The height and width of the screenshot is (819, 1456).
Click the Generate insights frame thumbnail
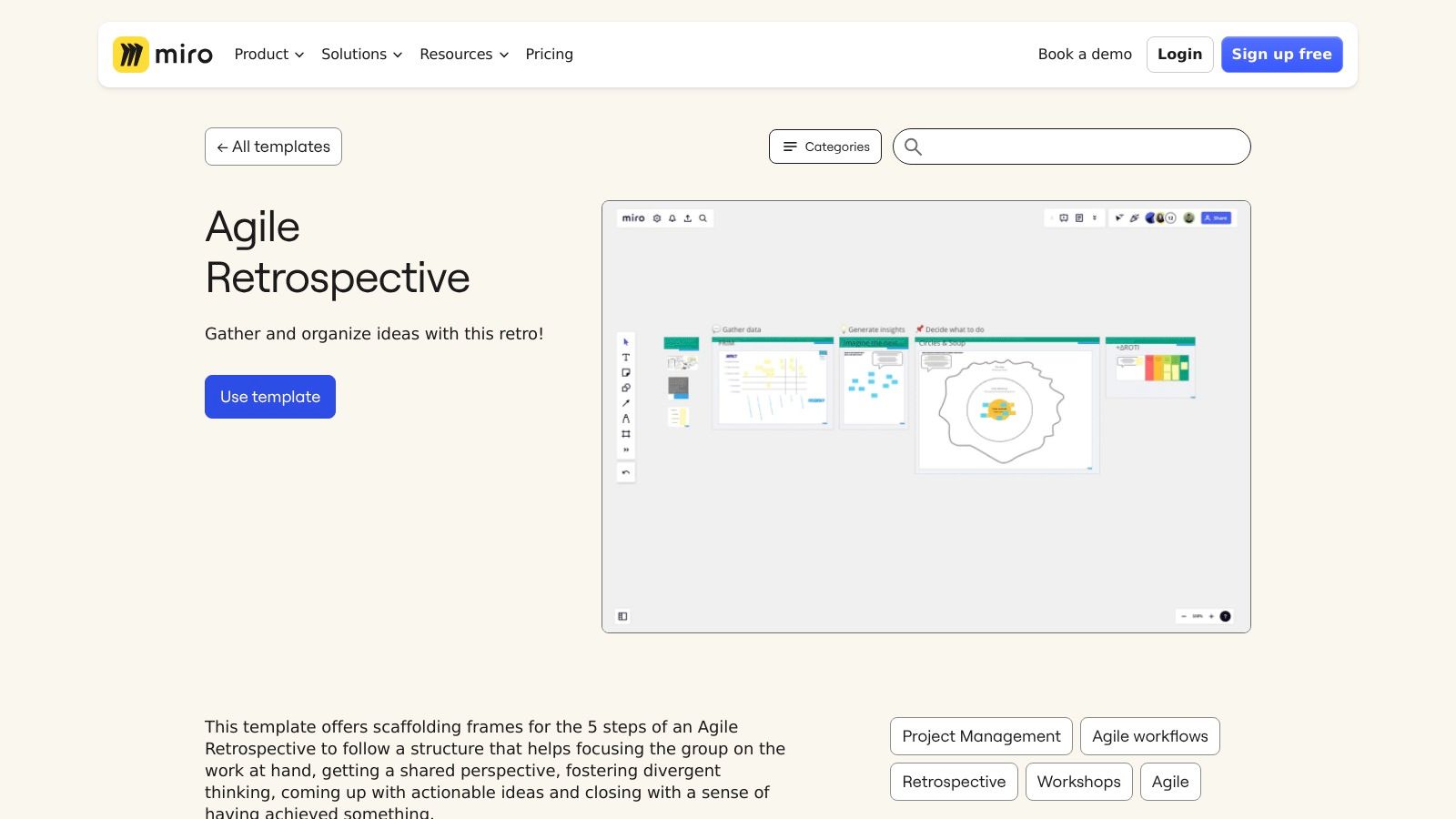pos(874,382)
